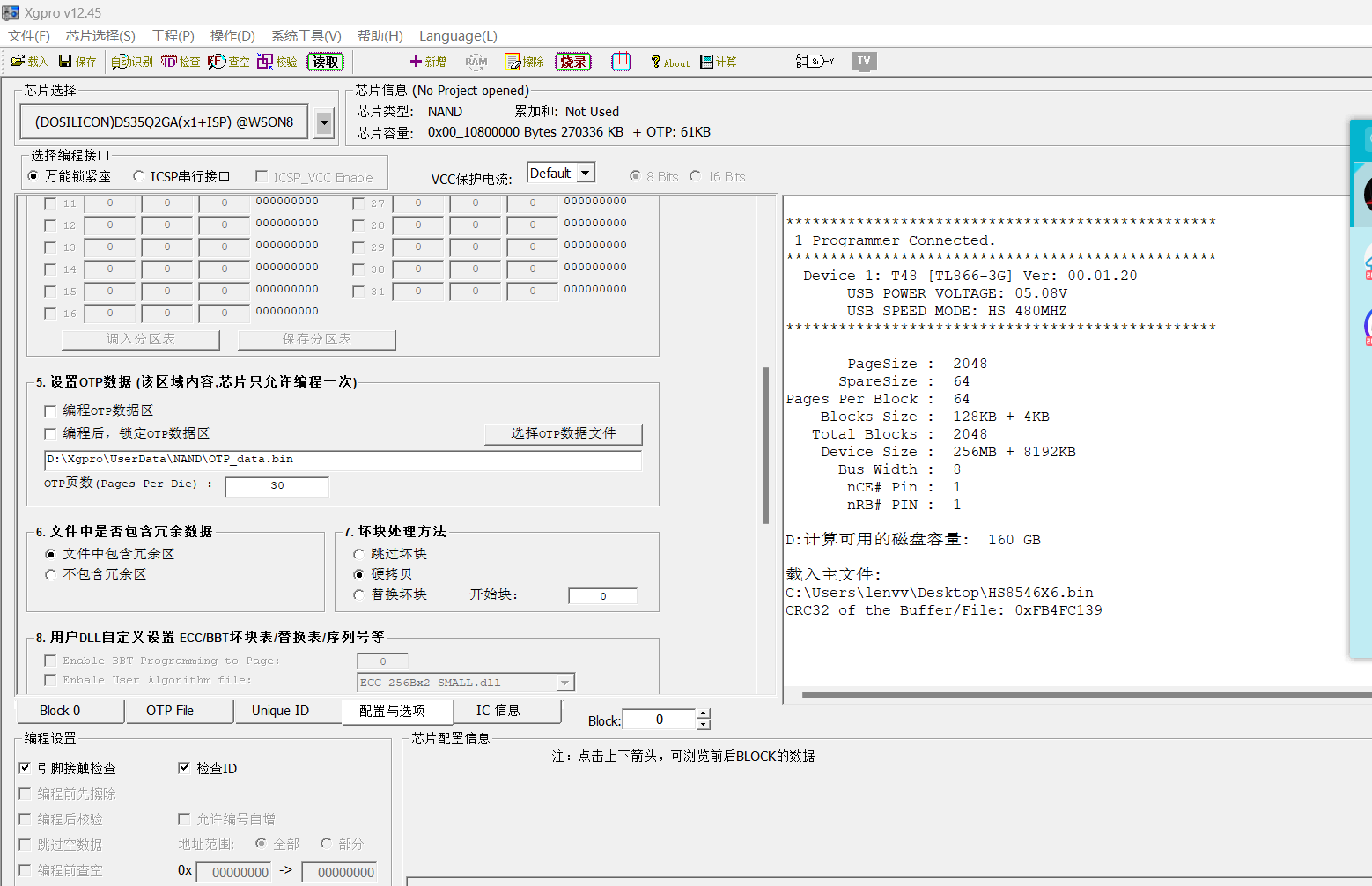Viewport: 1372px width, 886px height.
Task: Click the 选择OTP数据文件 button
Action: click(563, 433)
